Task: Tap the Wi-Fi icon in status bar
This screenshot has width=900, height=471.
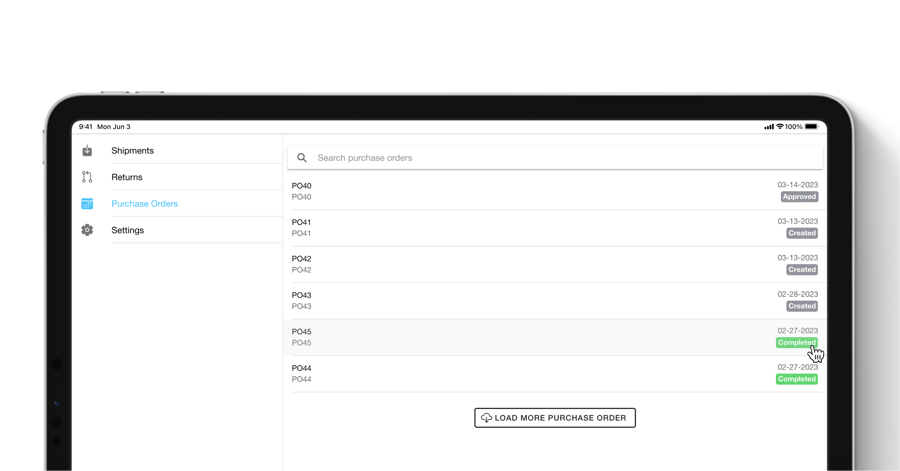Action: pos(780,127)
